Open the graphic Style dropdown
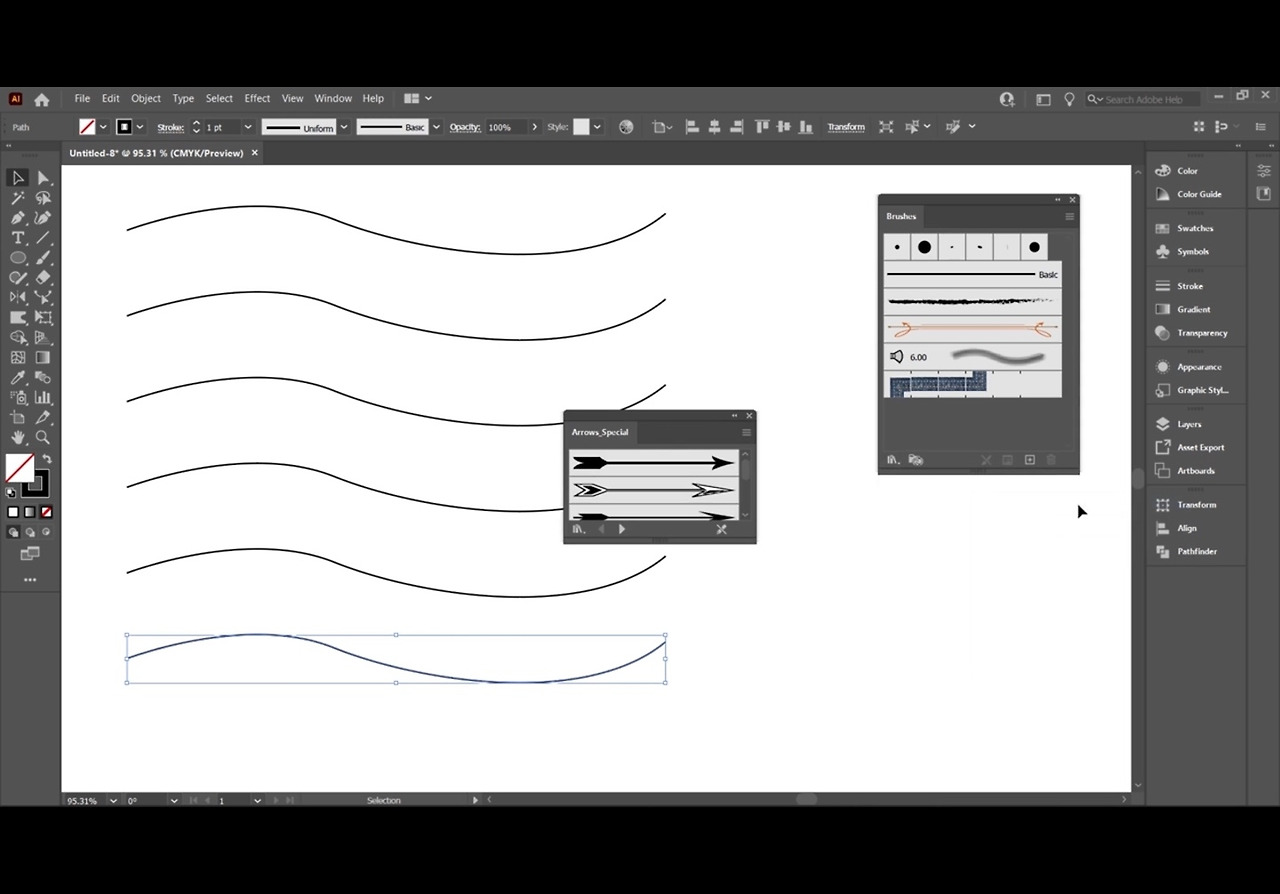1280x894 pixels. pyautogui.click(x=597, y=127)
